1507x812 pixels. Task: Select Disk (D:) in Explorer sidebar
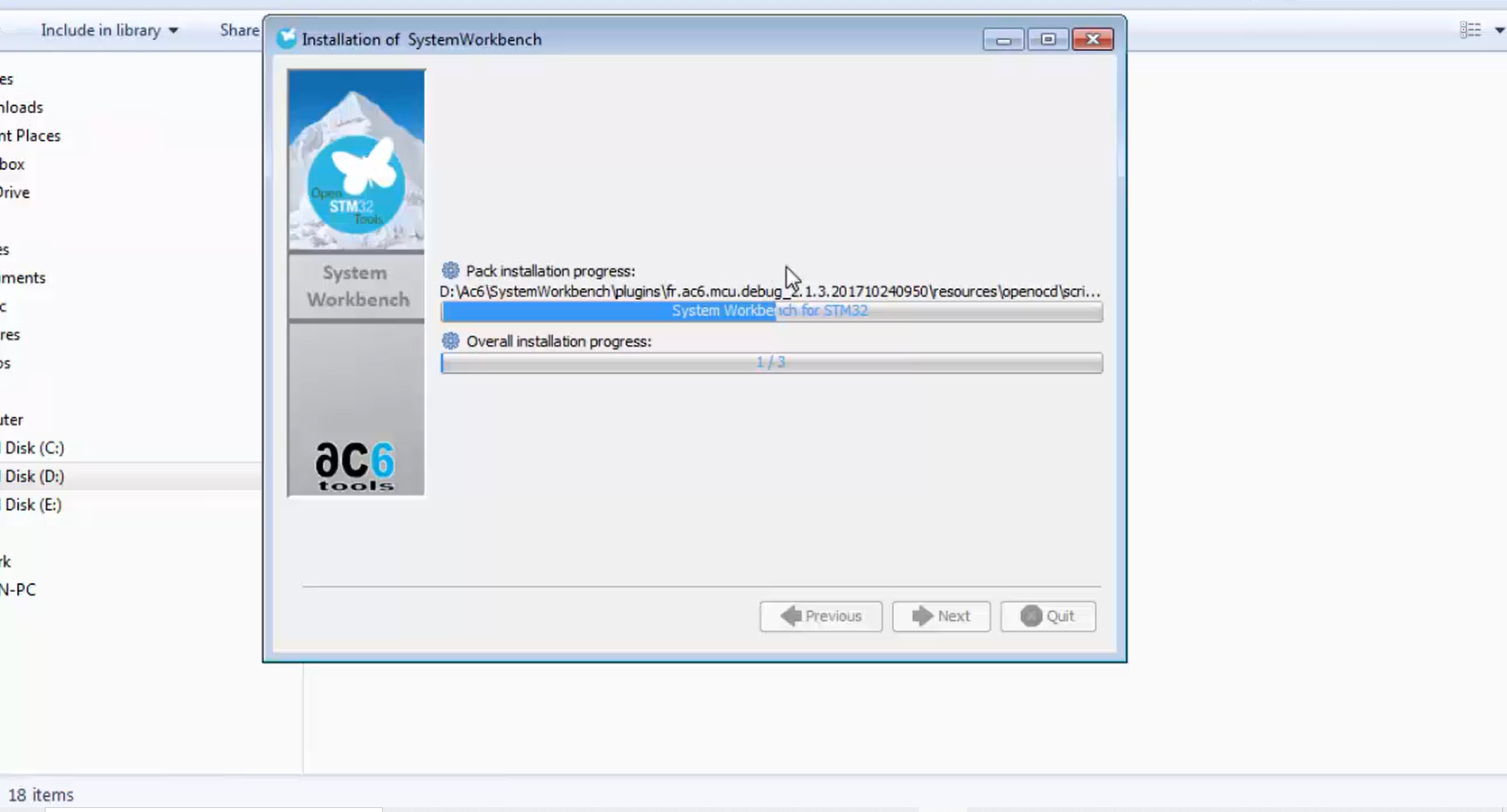tap(35, 476)
